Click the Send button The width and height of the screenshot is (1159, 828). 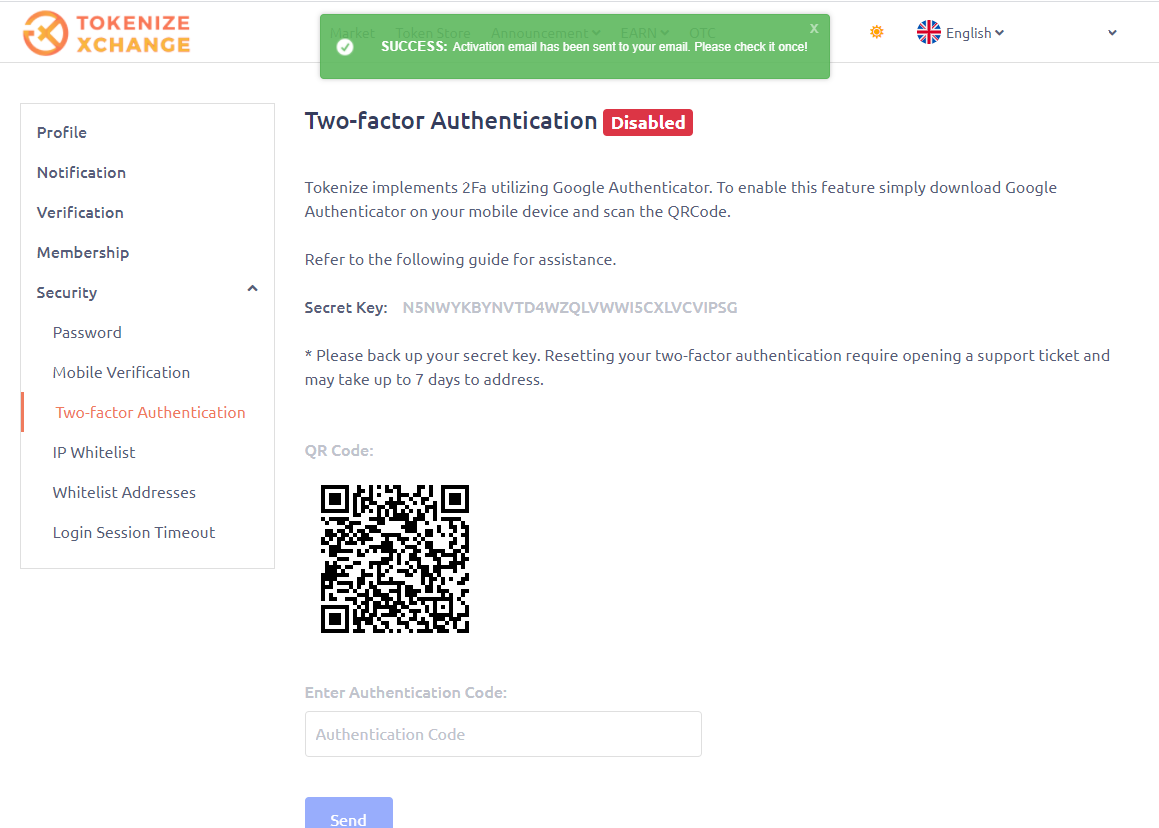348,813
